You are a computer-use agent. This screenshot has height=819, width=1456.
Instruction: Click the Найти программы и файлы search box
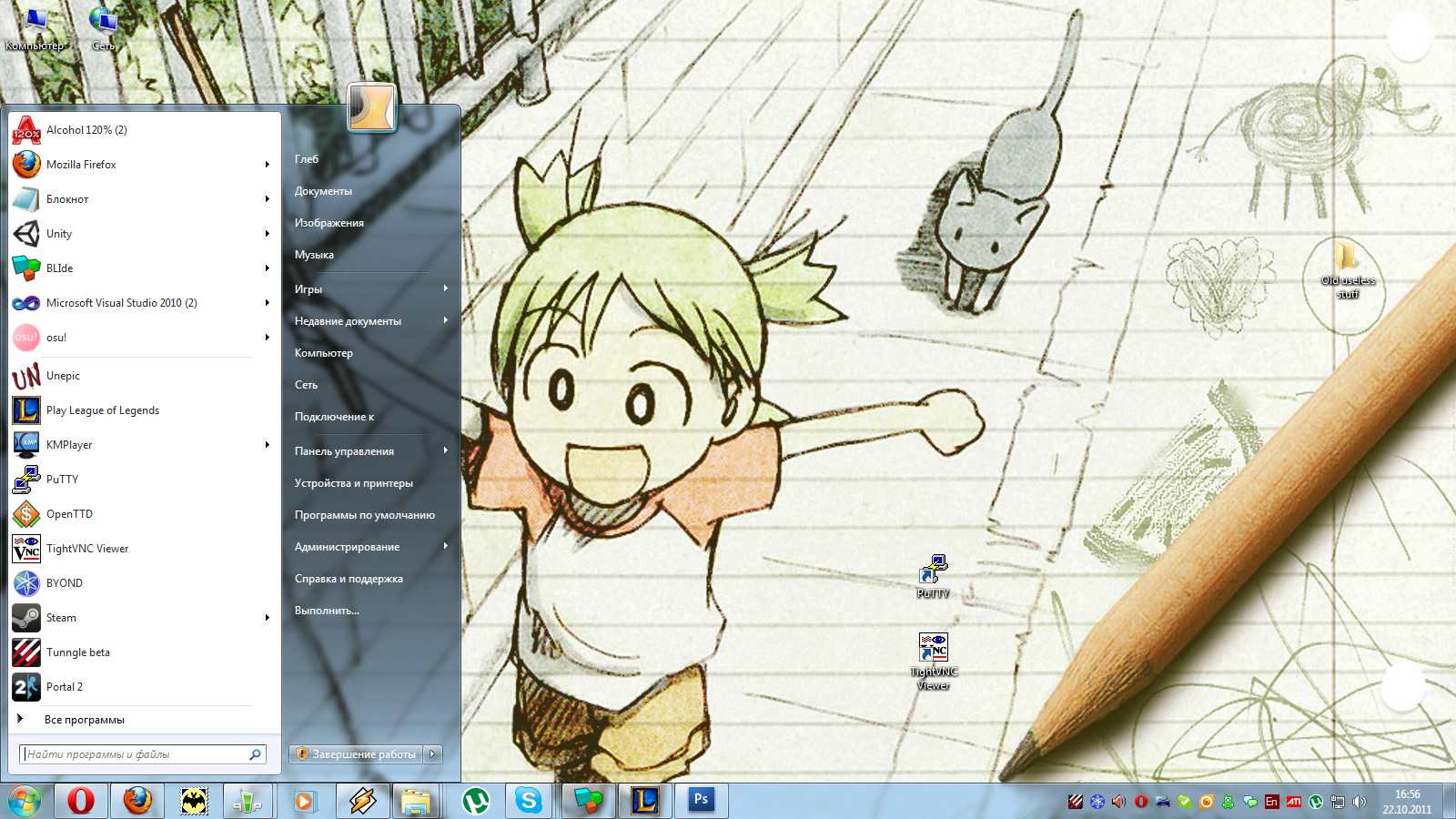click(135, 754)
